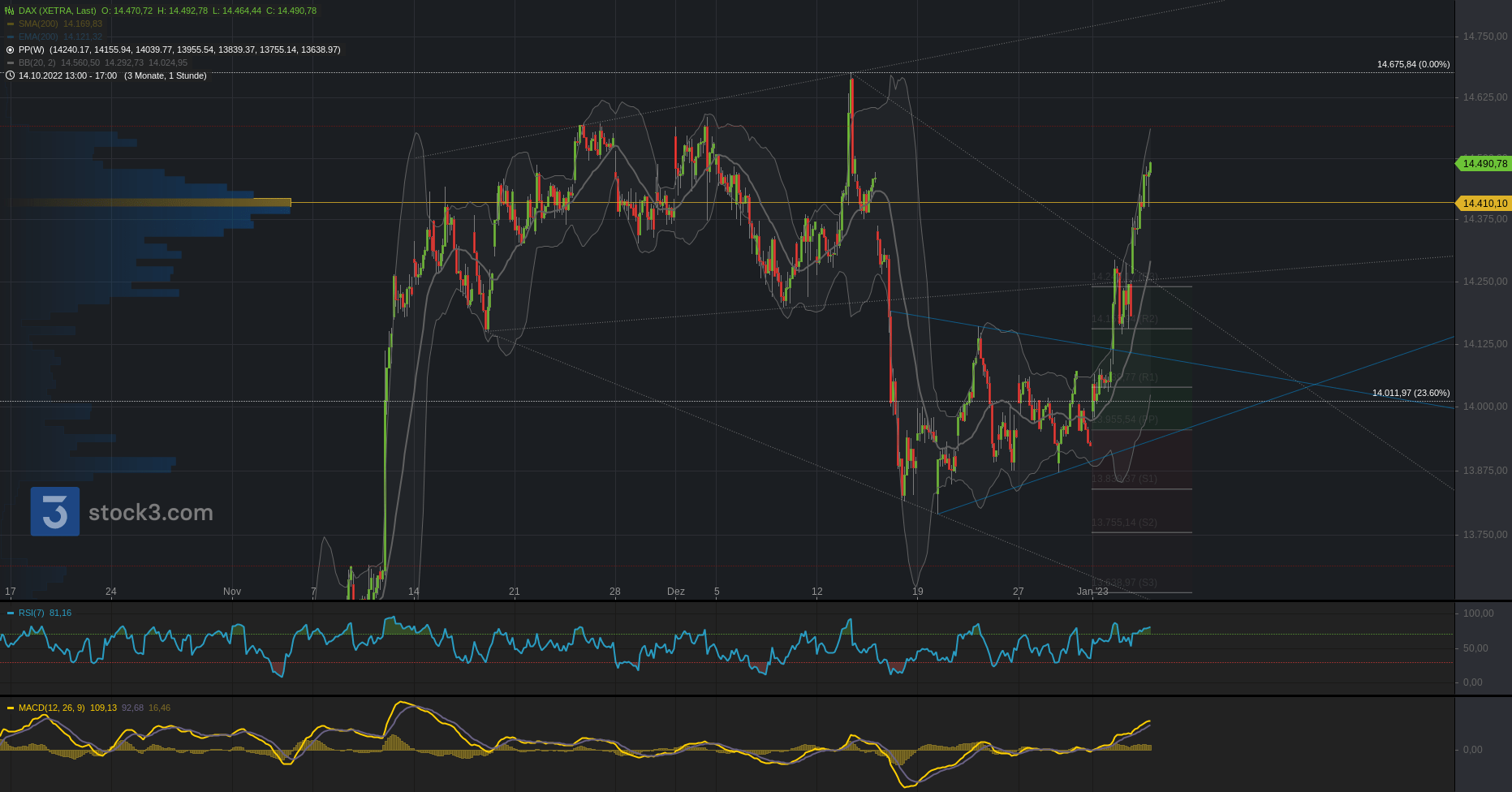Screen dimensions: 1512x792
Task: Click the yellow MACD legend marker
Action: point(10,708)
